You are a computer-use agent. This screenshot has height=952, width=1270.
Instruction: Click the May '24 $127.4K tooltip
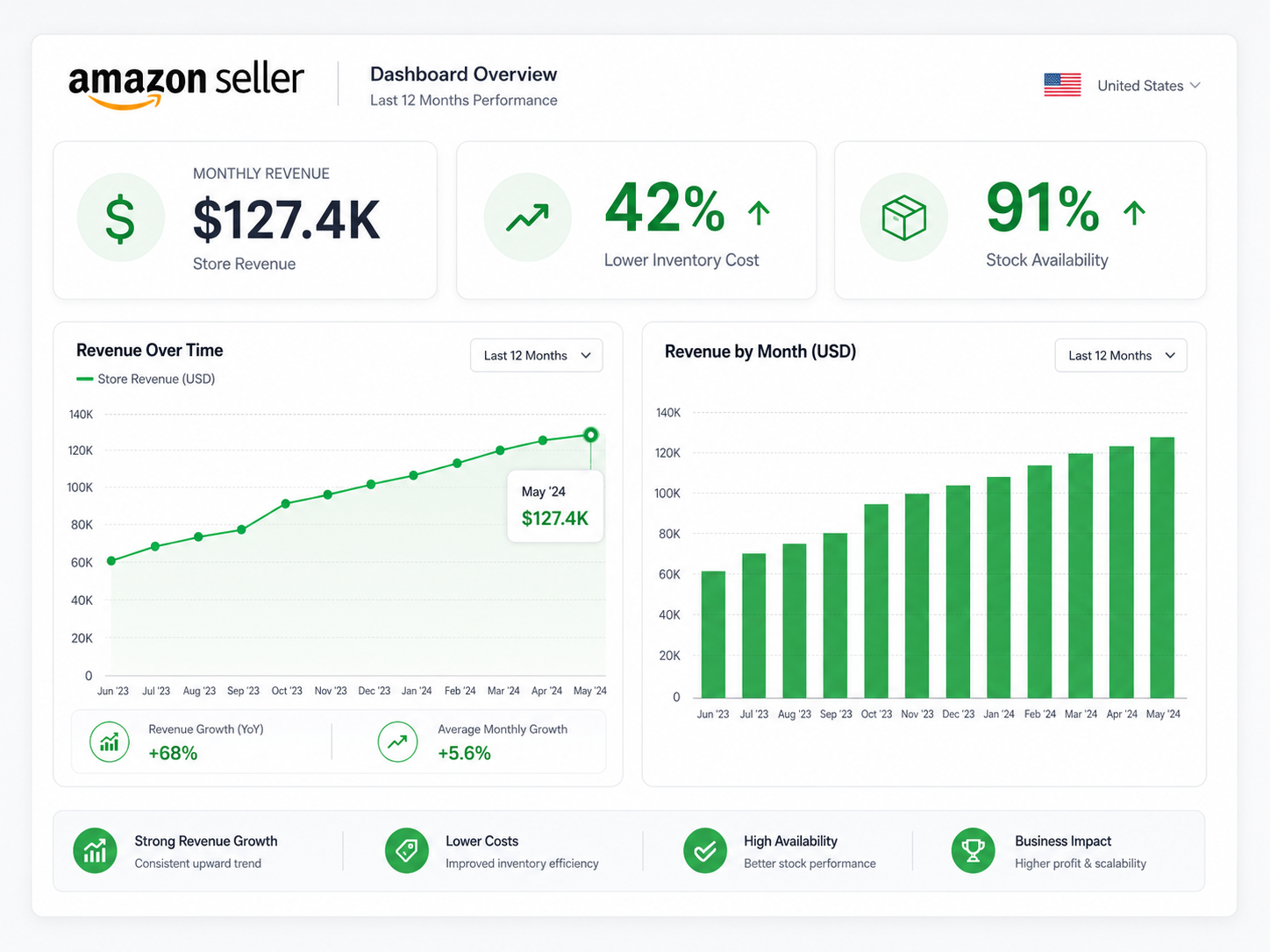pos(555,506)
